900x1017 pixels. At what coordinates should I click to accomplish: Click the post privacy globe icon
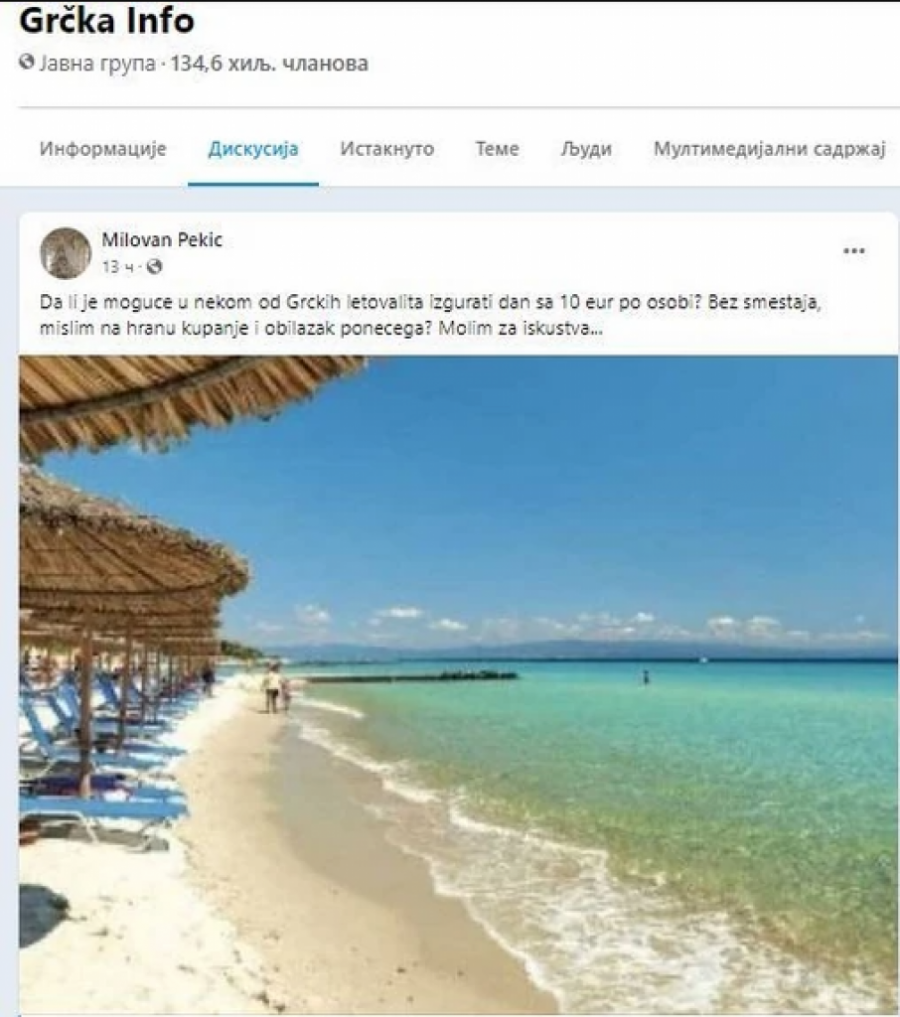pyautogui.click(x=154, y=267)
